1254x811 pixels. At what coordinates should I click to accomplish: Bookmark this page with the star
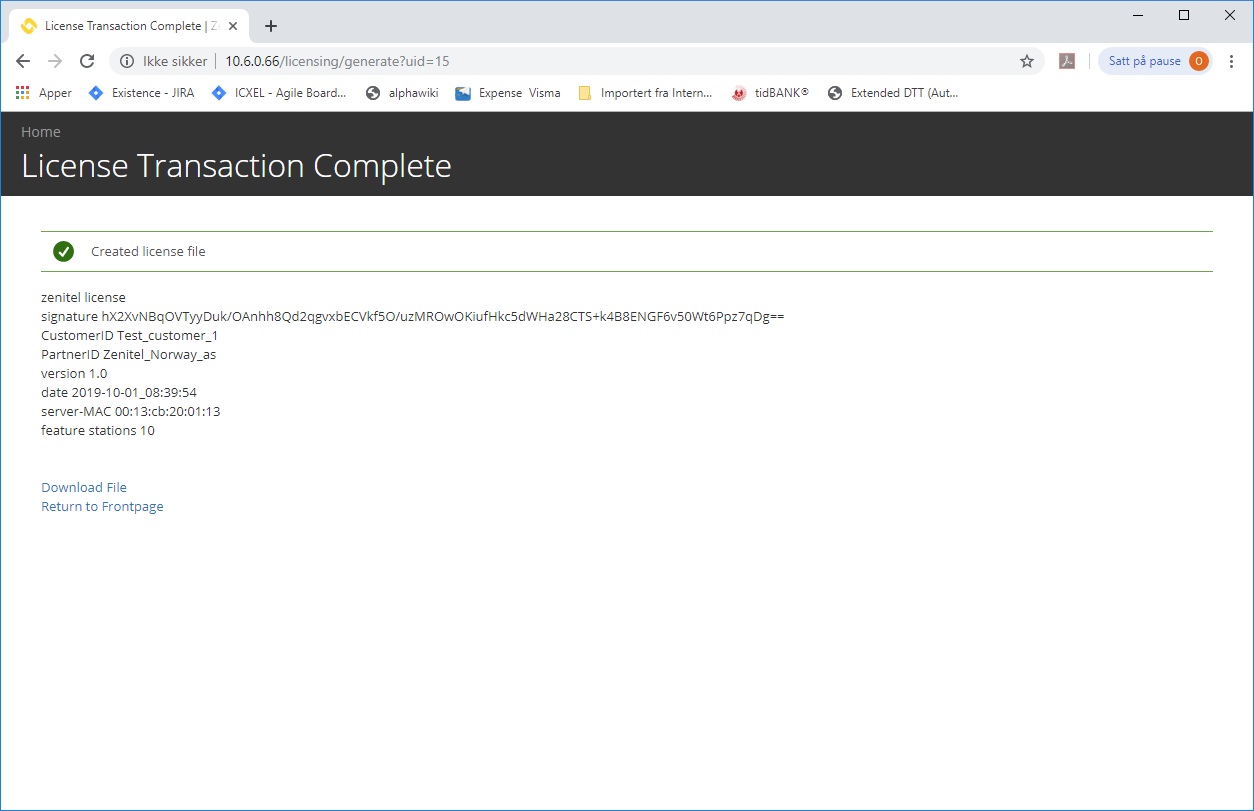pyautogui.click(x=1026, y=61)
